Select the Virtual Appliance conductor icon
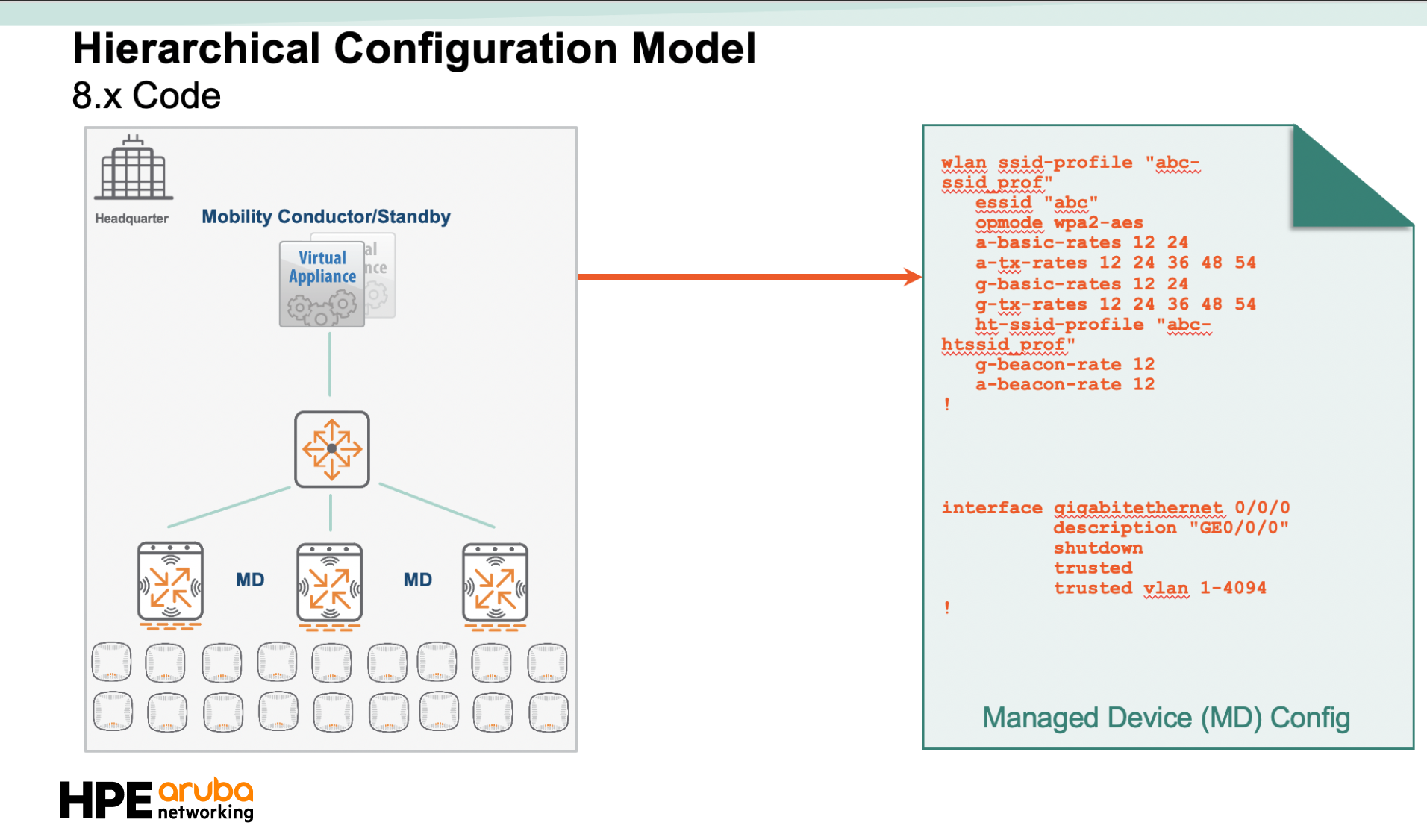The height and width of the screenshot is (840, 1427). point(322,284)
